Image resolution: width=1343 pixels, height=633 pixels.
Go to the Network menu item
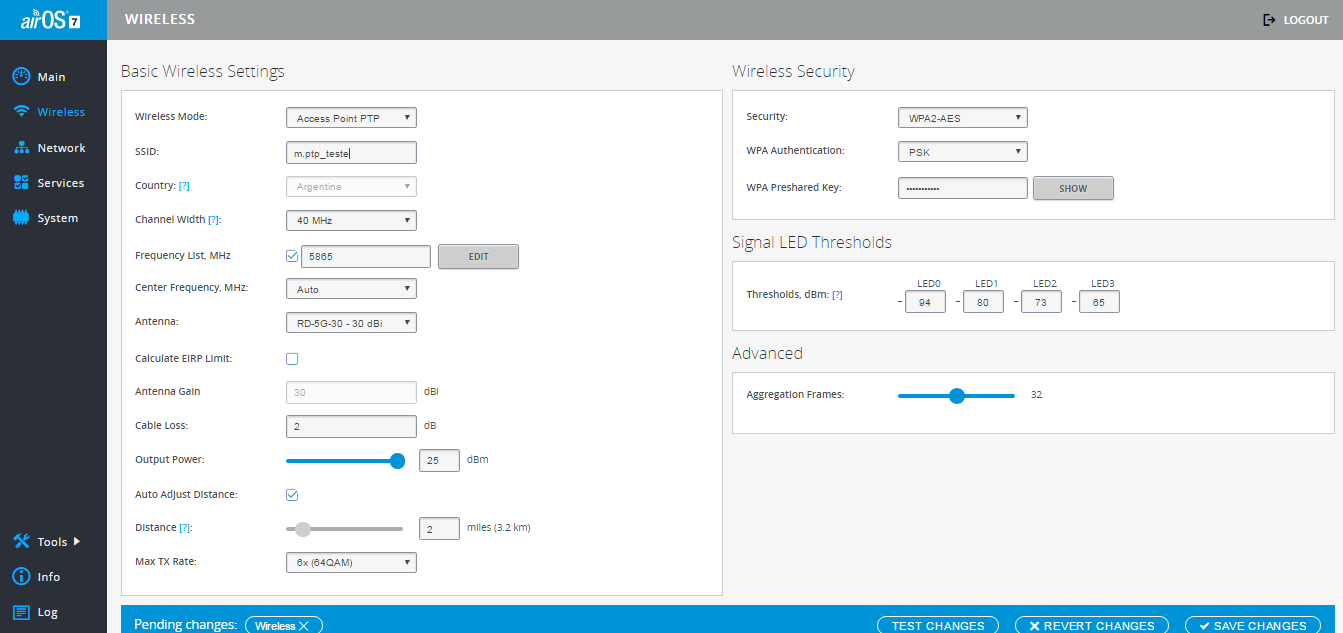61,148
